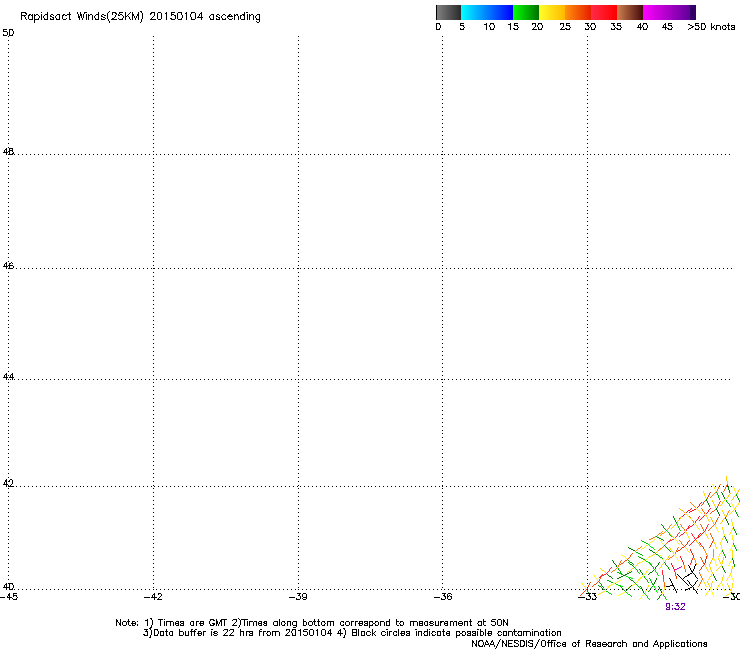This screenshot has height=650, width=740.
Task: Click the longitude label '-42'
Action: (x=153, y=597)
